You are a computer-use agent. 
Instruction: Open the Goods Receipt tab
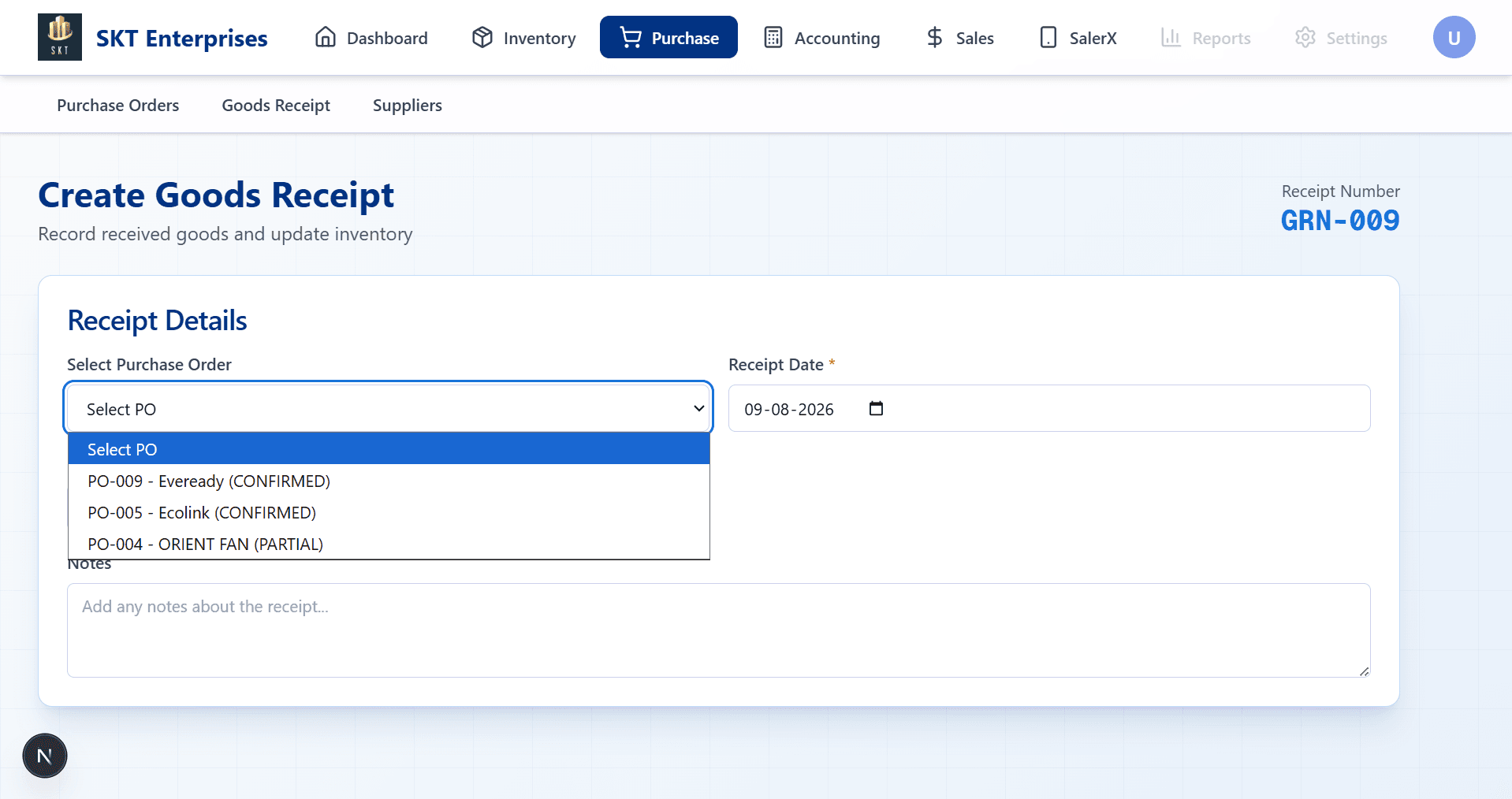[x=276, y=105]
